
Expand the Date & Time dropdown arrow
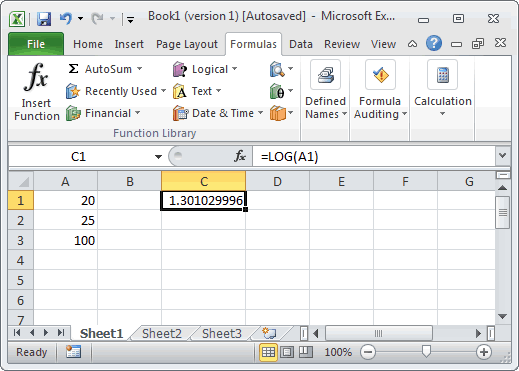point(260,113)
